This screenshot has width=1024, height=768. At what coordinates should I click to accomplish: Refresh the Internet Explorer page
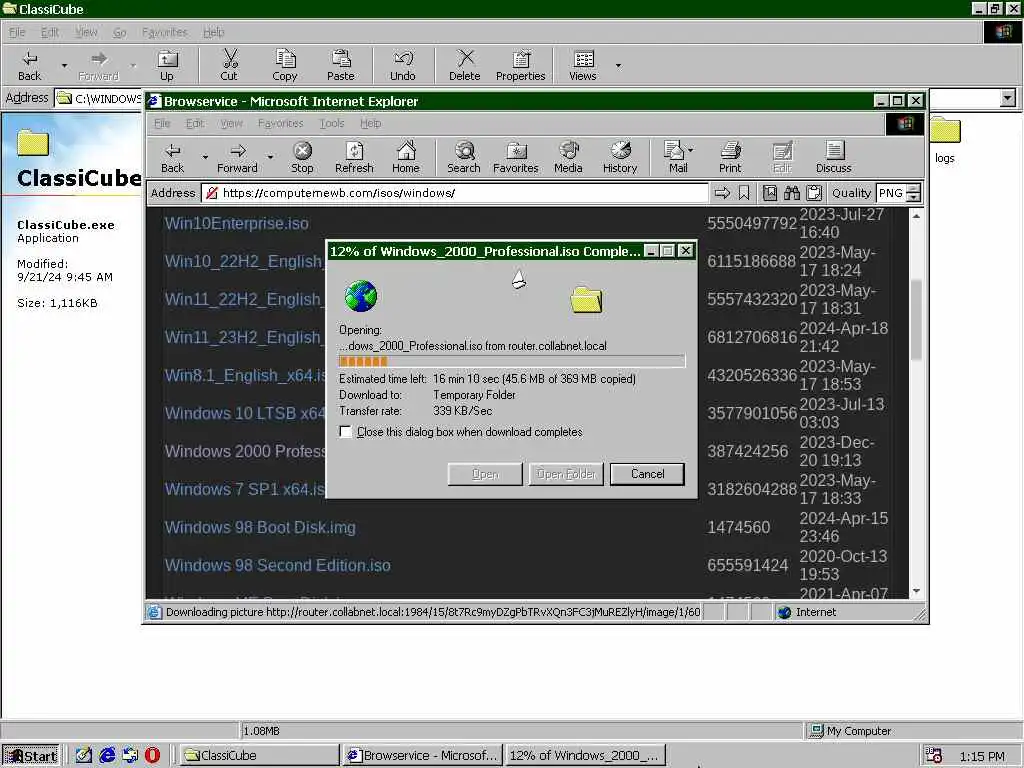click(354, 158)
